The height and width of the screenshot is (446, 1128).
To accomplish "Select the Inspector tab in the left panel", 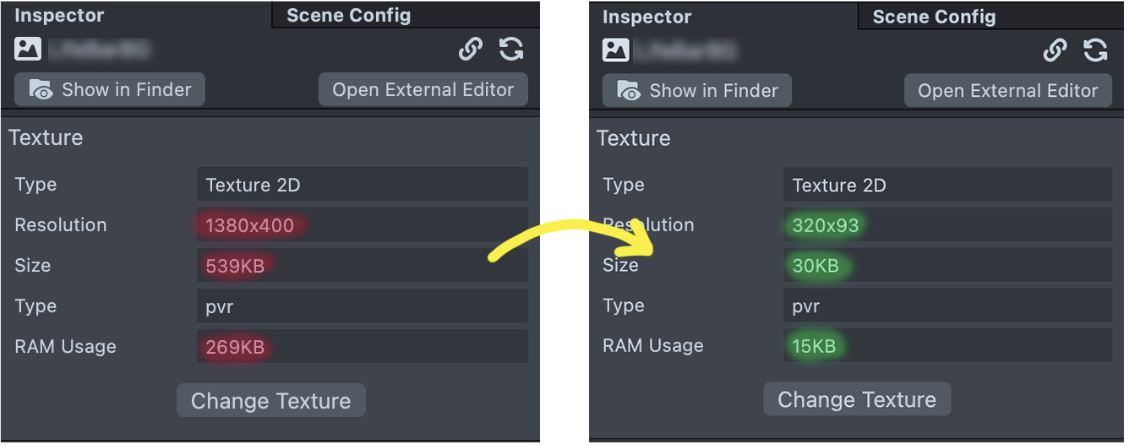I will (x=59, y=16).
